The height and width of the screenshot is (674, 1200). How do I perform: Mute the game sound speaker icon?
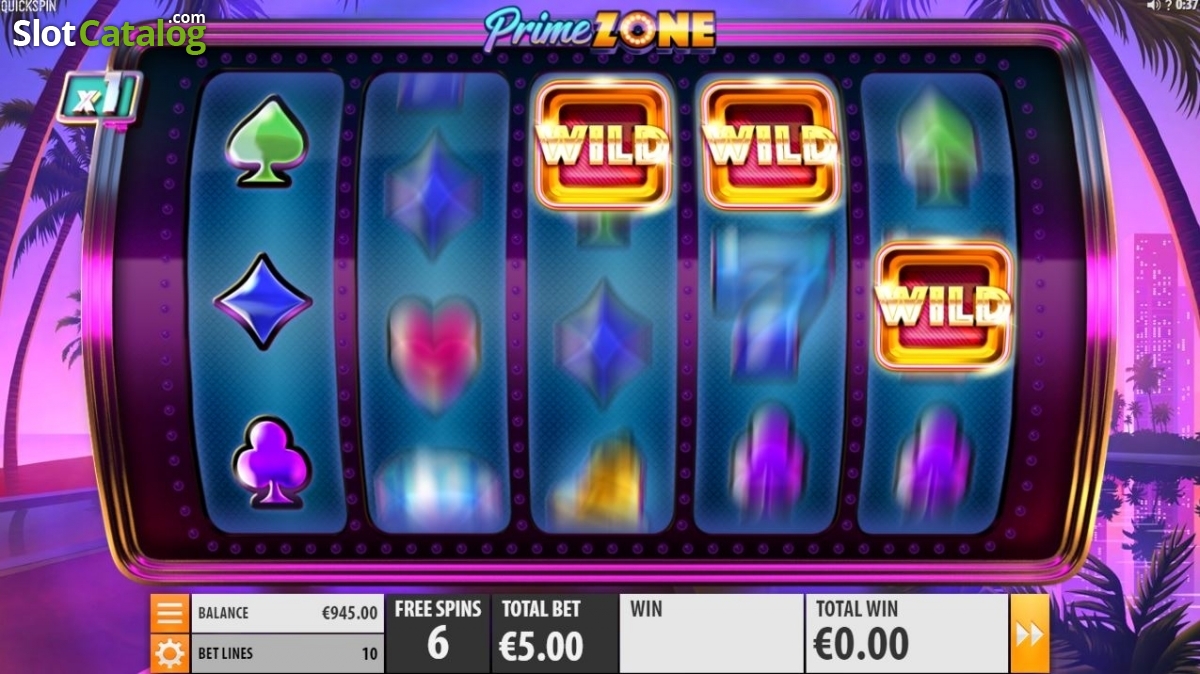click(1154, 5)
